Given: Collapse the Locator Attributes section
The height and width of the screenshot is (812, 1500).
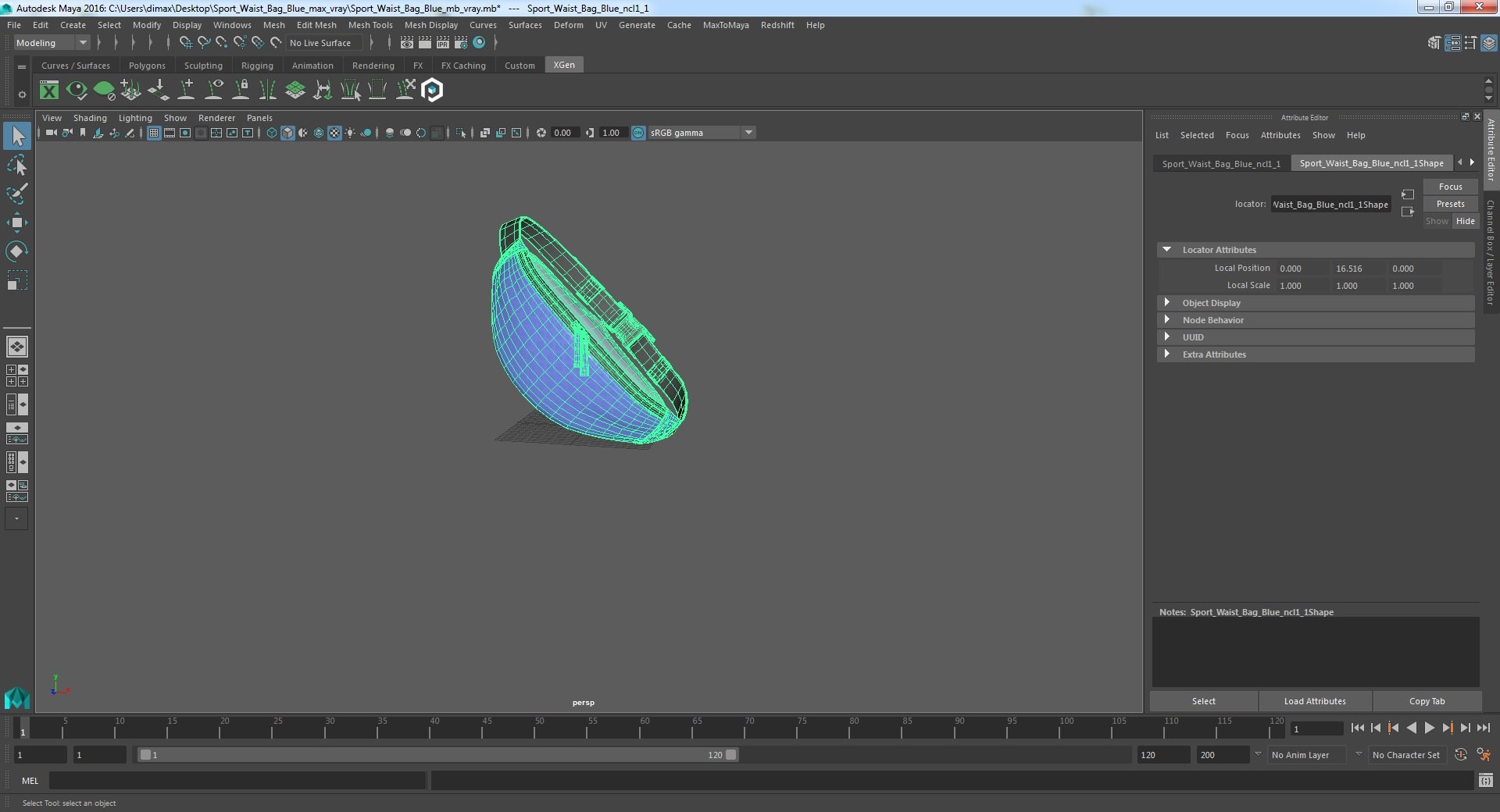Looking at the screenshot, I should click(1316, 250).
